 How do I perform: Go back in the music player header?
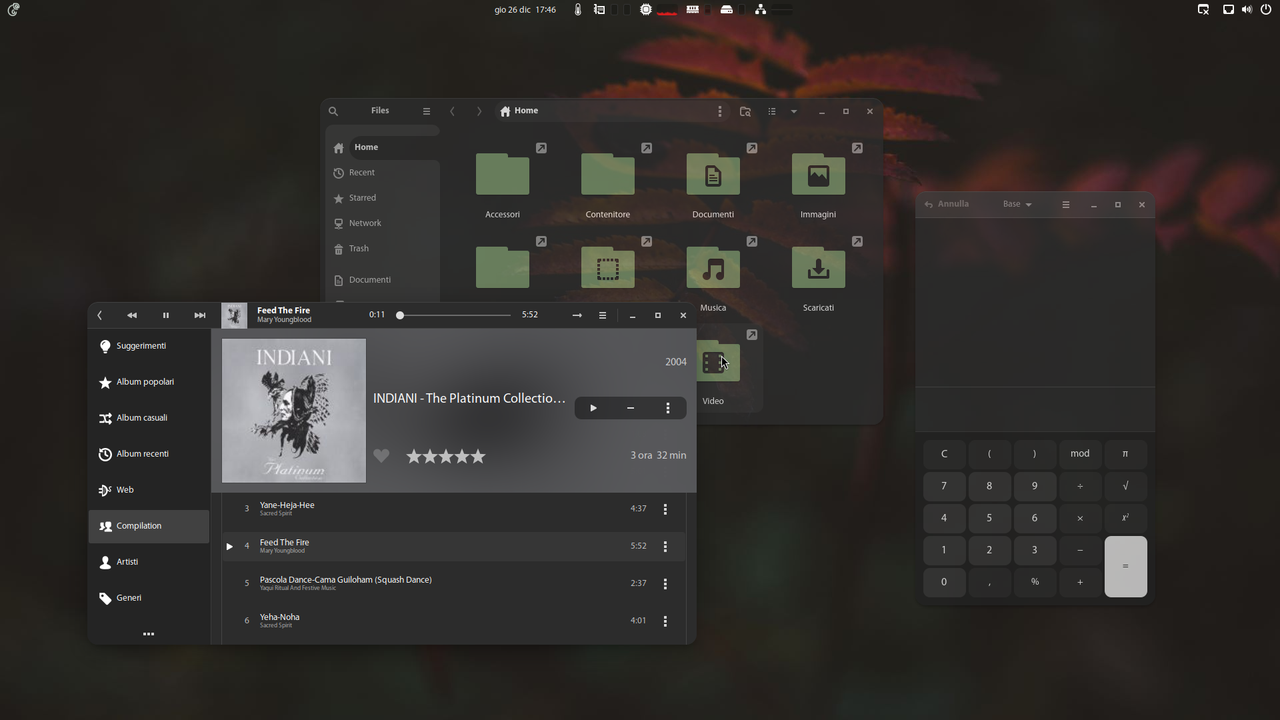[99, 315]
